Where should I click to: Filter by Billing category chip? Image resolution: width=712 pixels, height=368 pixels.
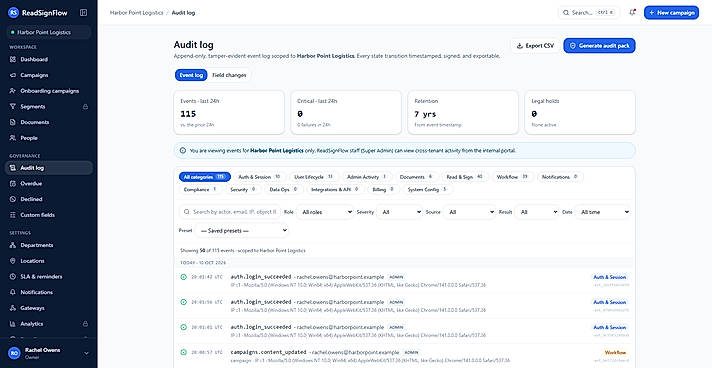point(383,189)
